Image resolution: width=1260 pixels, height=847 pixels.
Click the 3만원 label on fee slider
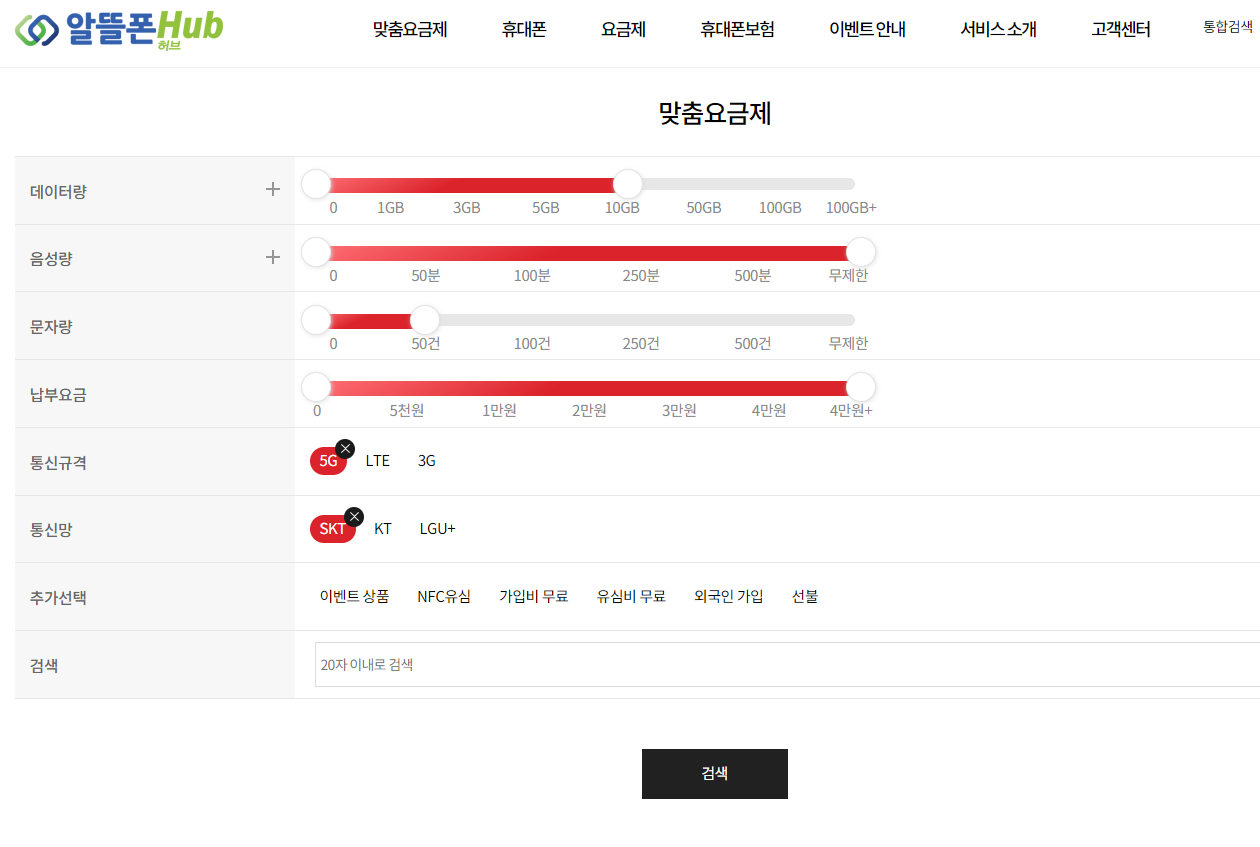coord(679,411)
